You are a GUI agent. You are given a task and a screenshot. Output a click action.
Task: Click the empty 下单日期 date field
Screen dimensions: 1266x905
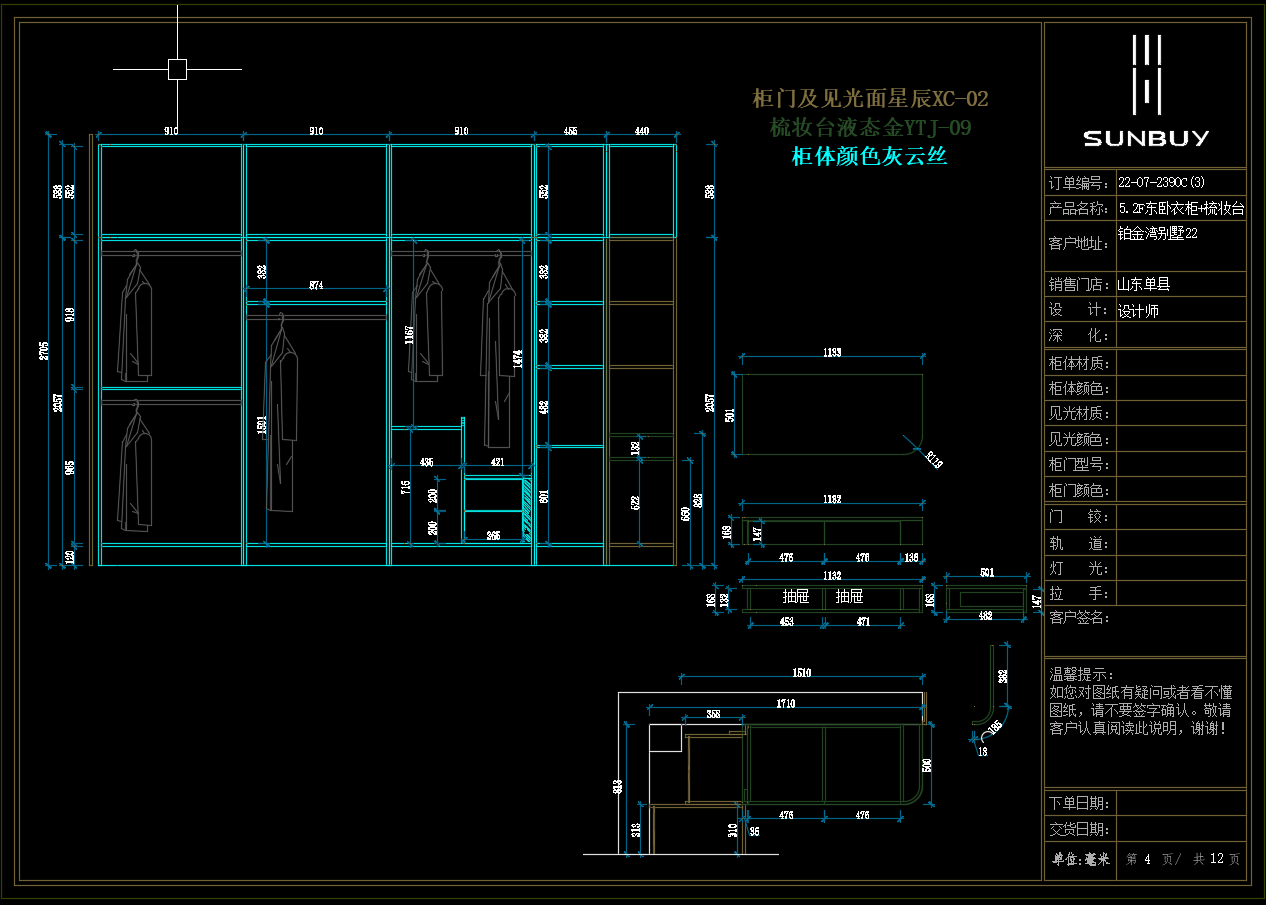[x=1180, y=803]
